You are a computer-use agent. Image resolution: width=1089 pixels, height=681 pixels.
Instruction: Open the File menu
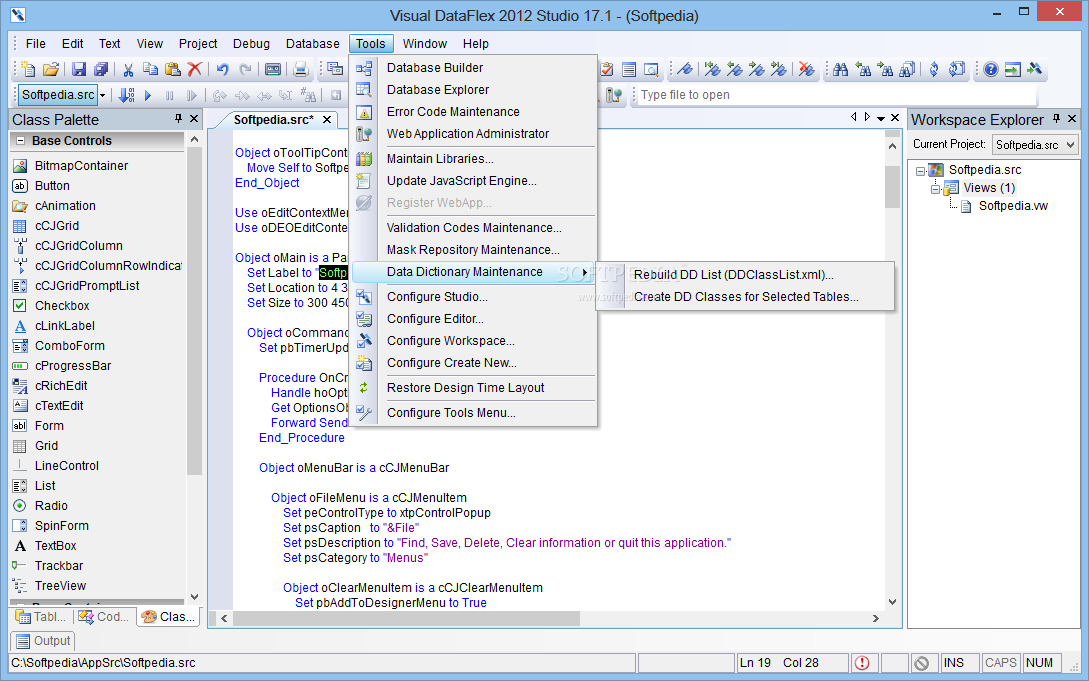pyautogui.click(x=35, y=44)
